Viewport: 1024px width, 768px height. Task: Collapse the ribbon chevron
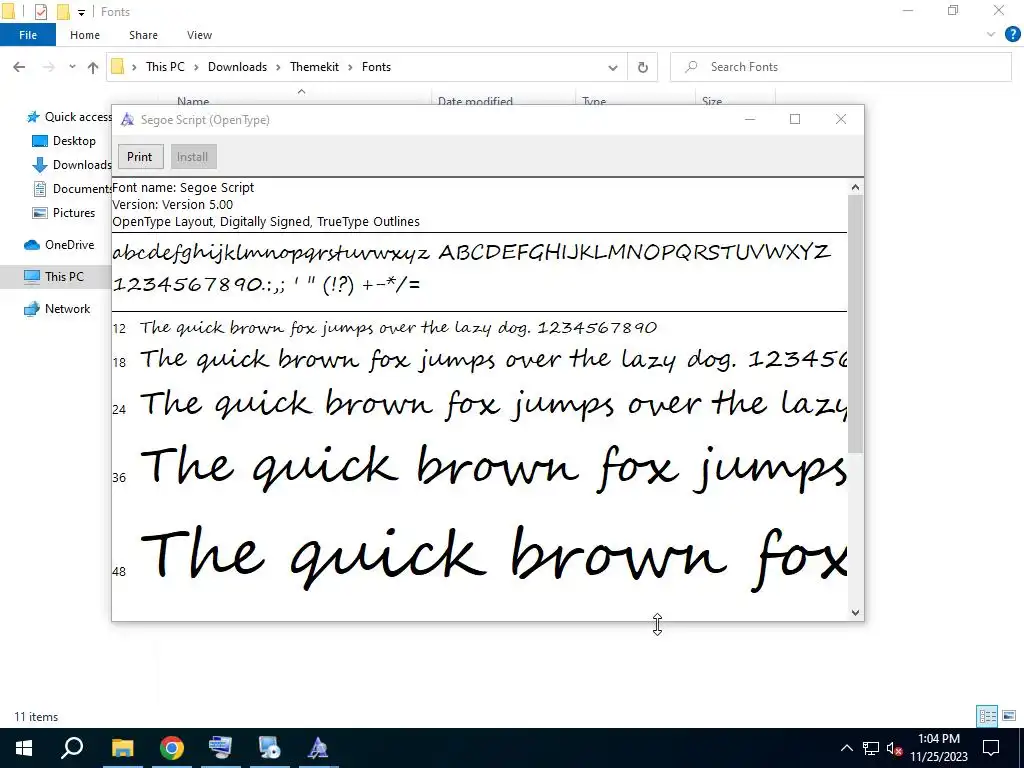pos(991,35)
